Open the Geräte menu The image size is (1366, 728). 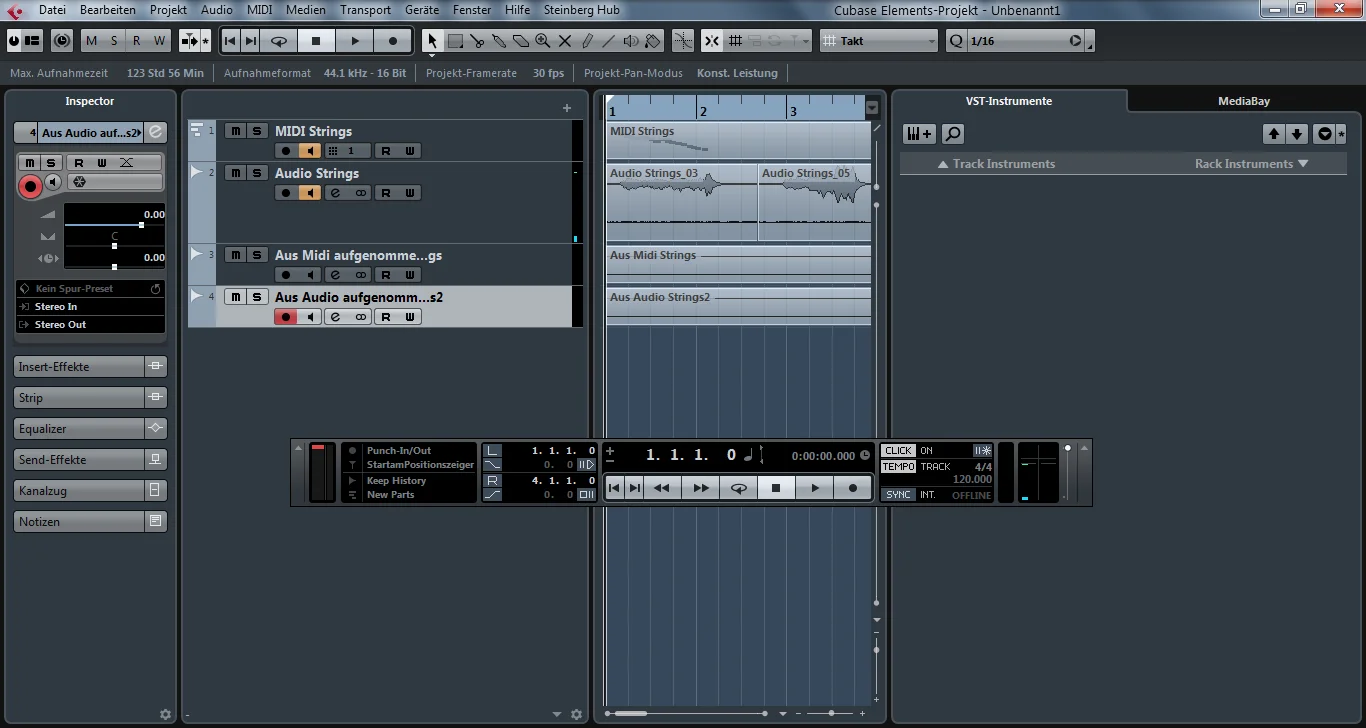click(x=422, y=10)
